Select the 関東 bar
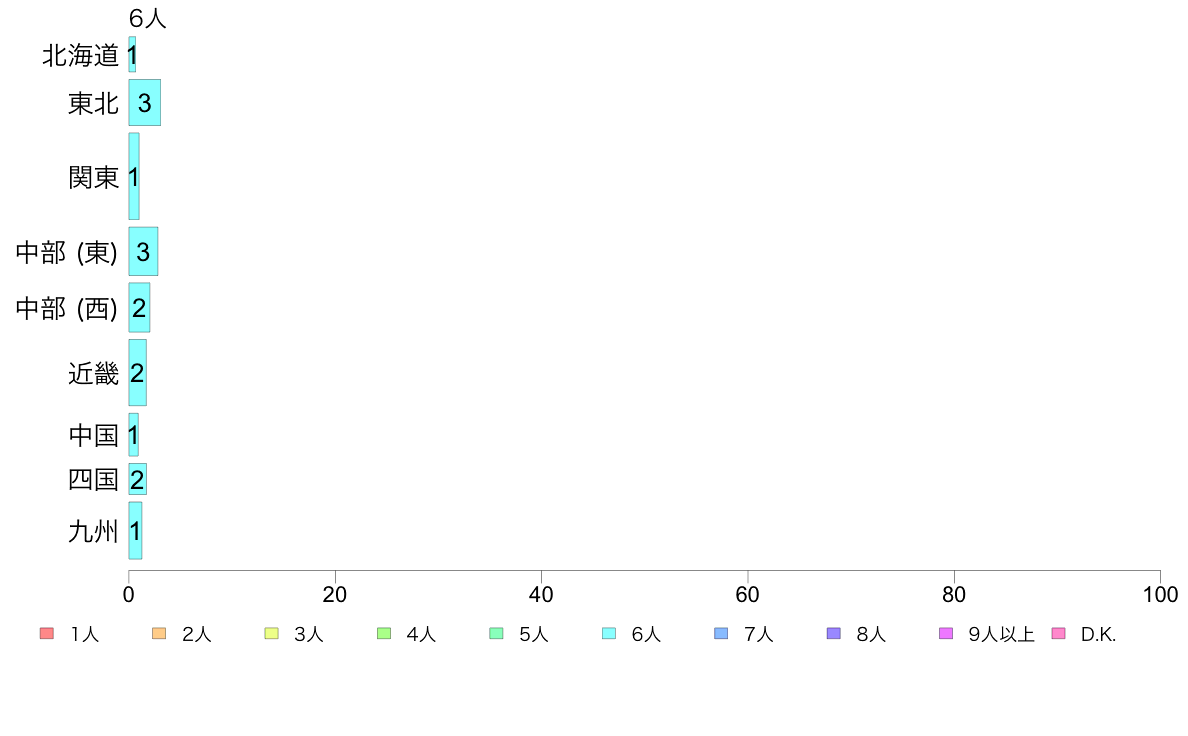1188x736 pixels. coord(134,177)
